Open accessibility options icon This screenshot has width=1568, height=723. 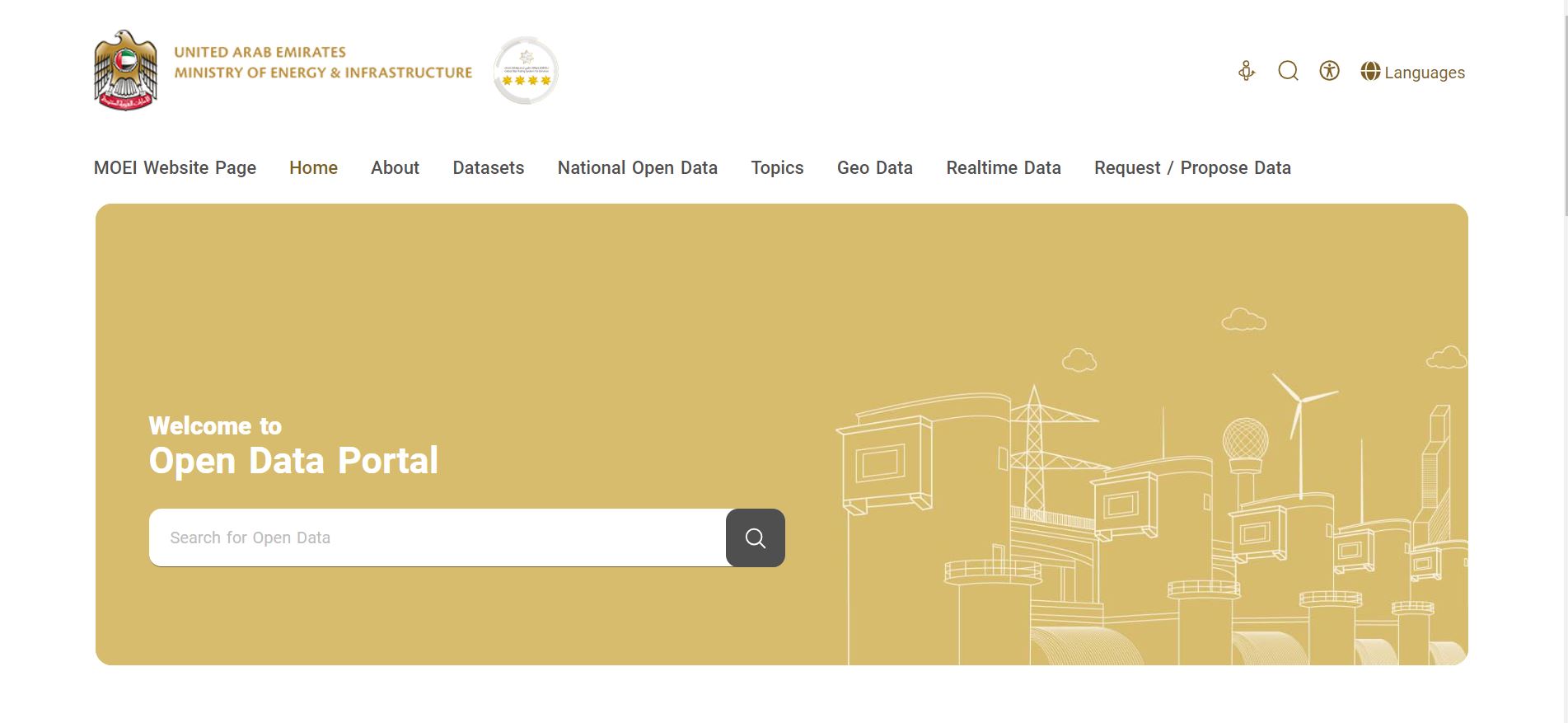[x=1329, y=71]
